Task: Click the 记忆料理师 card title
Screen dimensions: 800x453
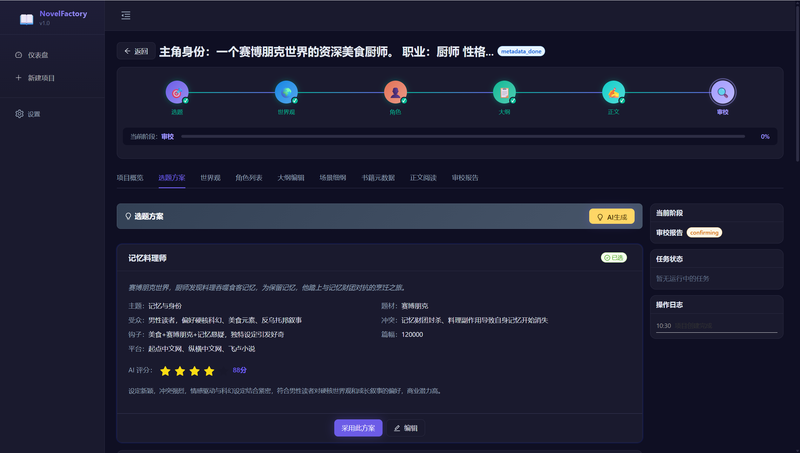Action: pyautogui.click(x=147, y=258)
